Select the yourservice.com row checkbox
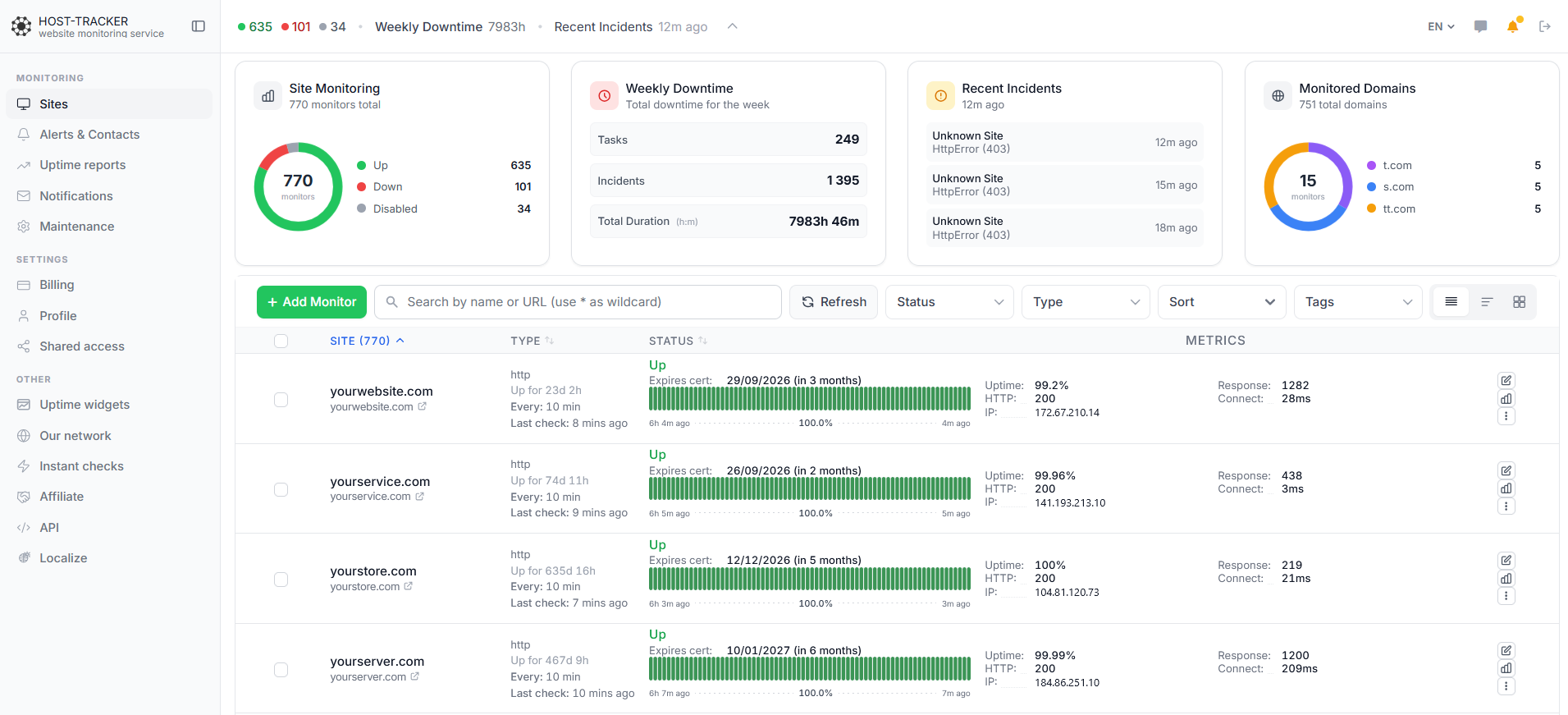 click(x=281, y=489)
